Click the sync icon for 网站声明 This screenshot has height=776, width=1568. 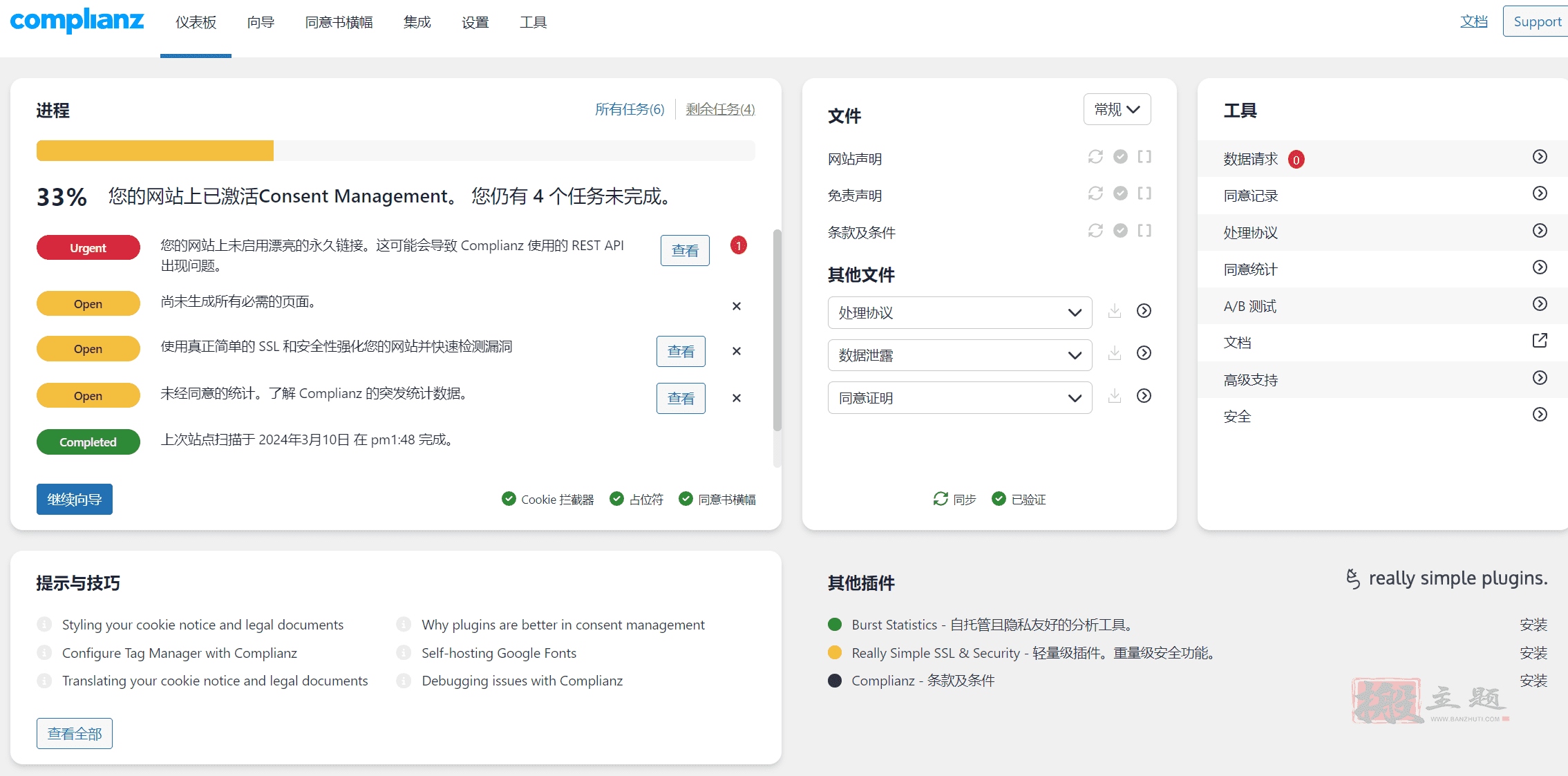pos(1095,157)
